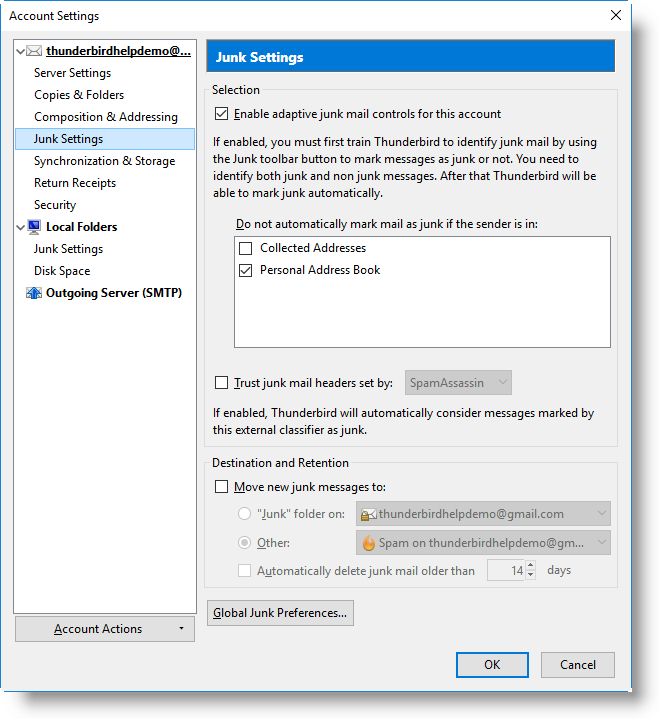The height and width of the screenshot is (719, 659).
Task: Uncheck Personal Address Book
Action: pos(246,271)
